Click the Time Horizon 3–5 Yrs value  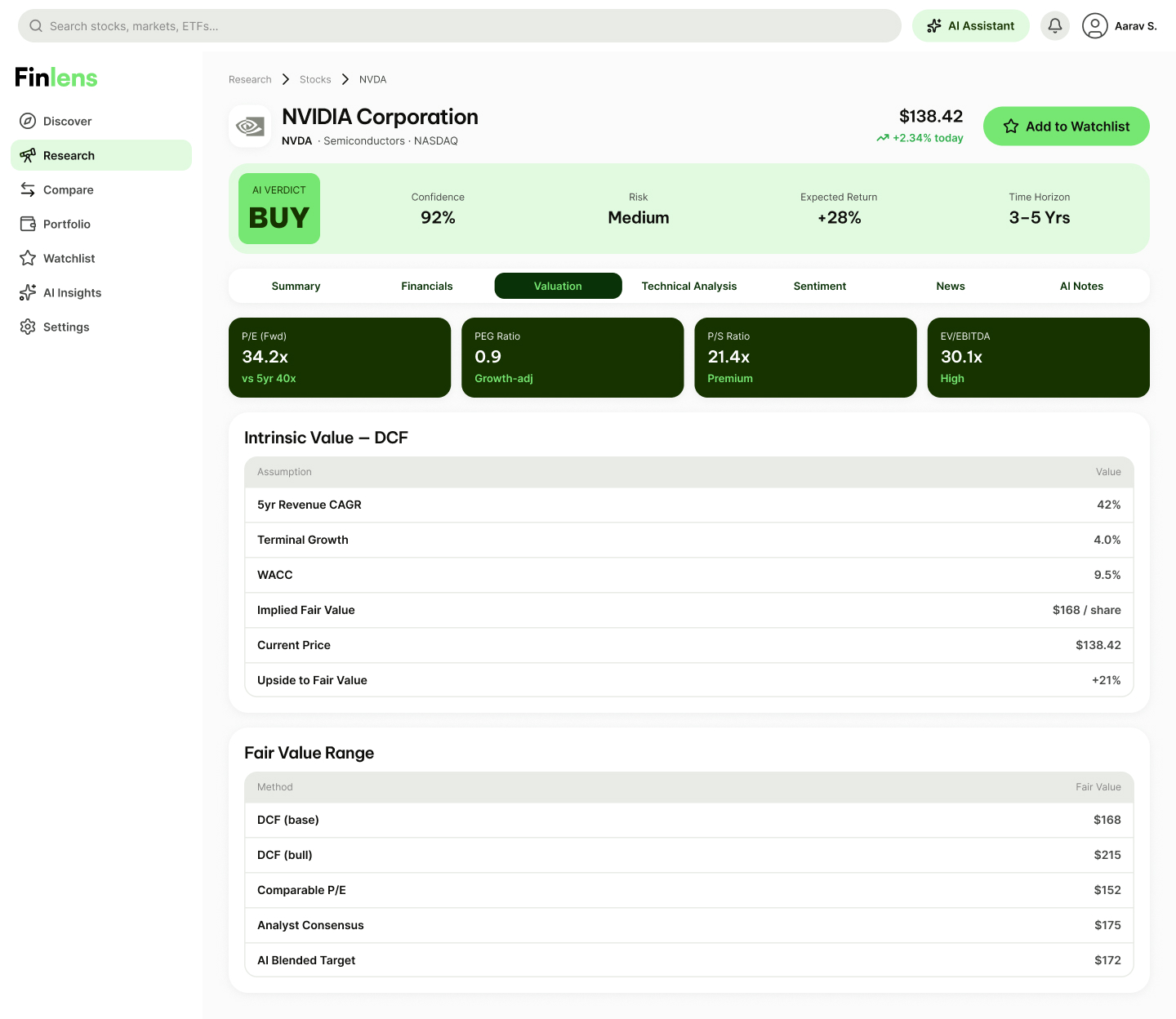[x=1040, y=218]
